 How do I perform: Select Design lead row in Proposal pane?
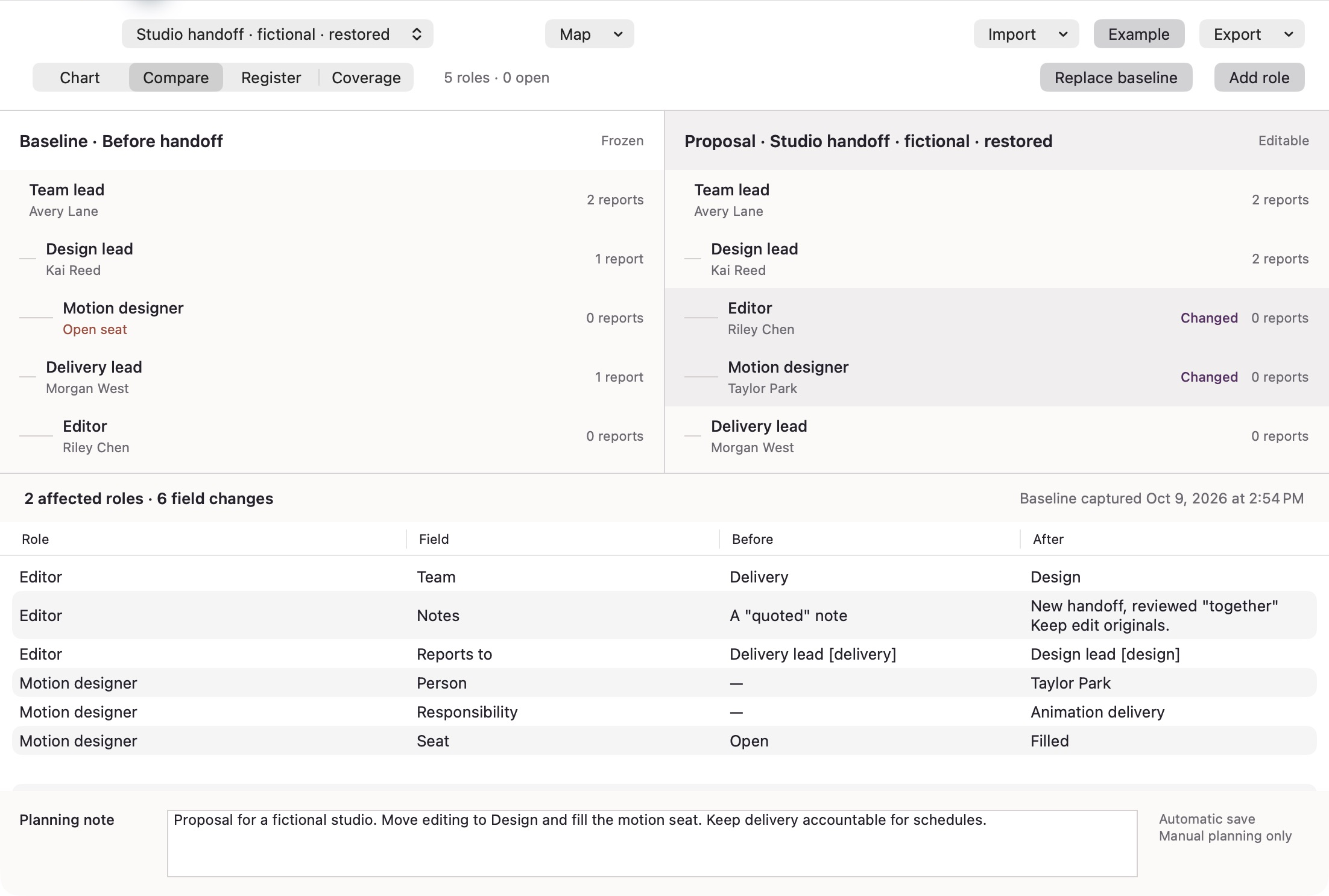pos(997,259)
